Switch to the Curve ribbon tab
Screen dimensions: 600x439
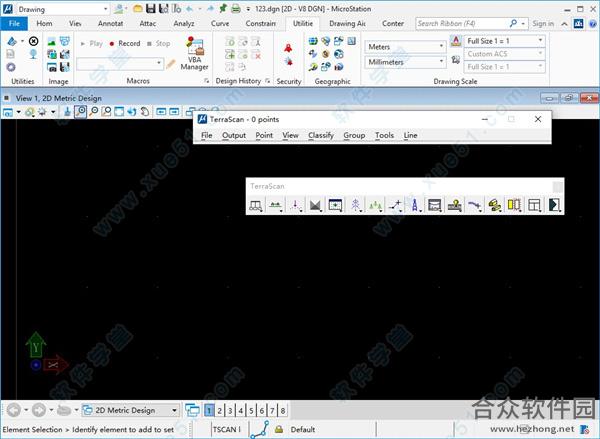(x=220, y=23)
